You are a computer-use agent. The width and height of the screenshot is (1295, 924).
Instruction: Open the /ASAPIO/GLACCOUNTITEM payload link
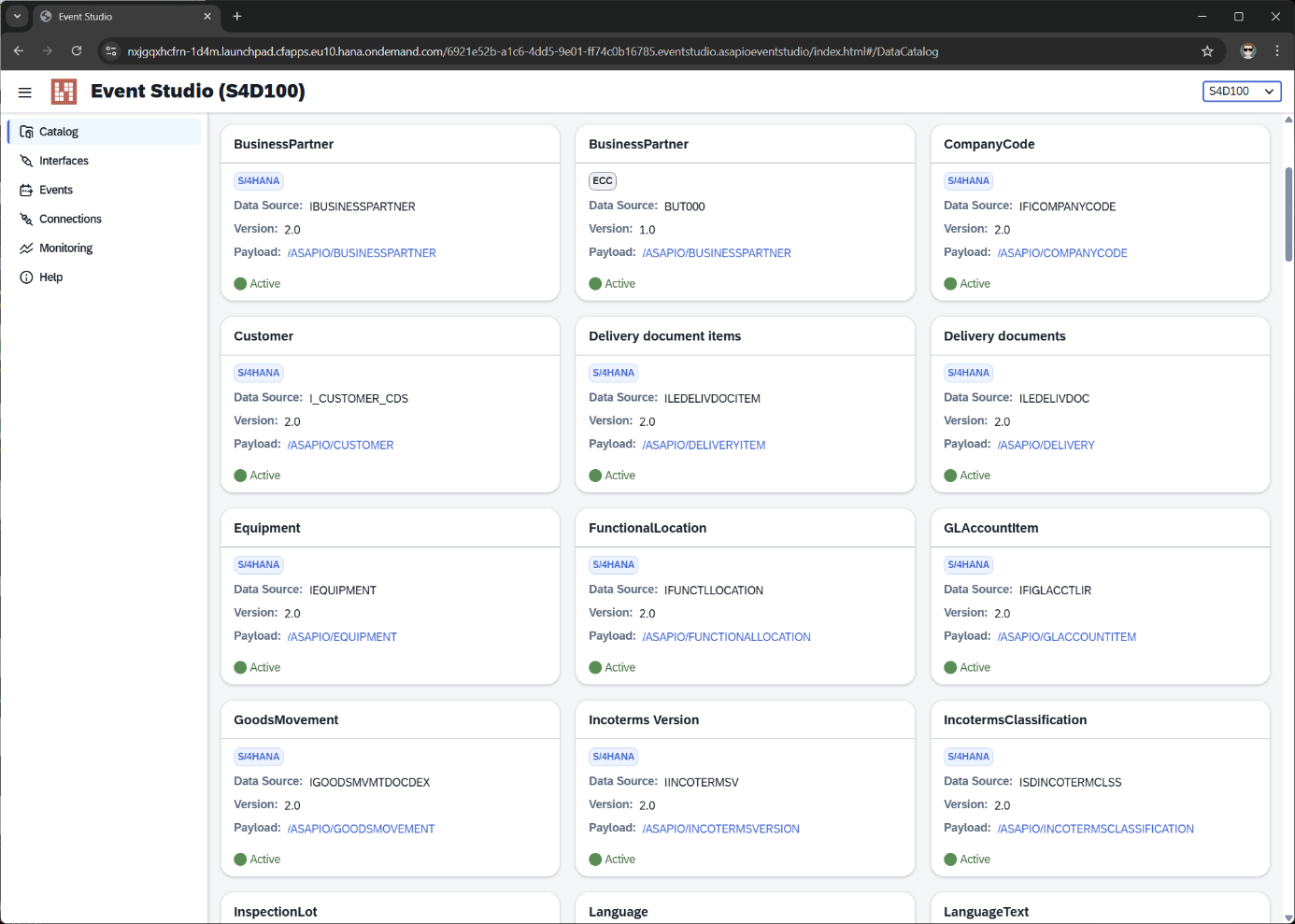(x=1066, y=637)
